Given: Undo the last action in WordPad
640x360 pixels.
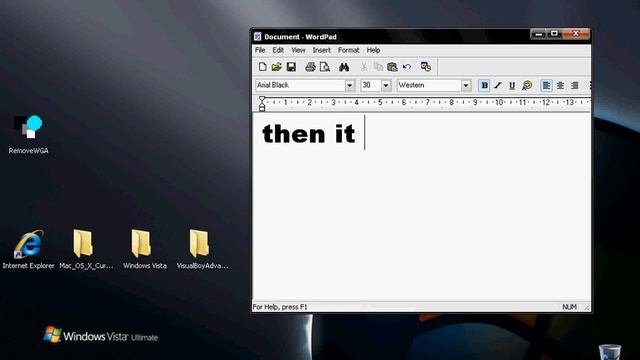Looking at the screenshot, I should pyautogui.click(x=407, y=67).
